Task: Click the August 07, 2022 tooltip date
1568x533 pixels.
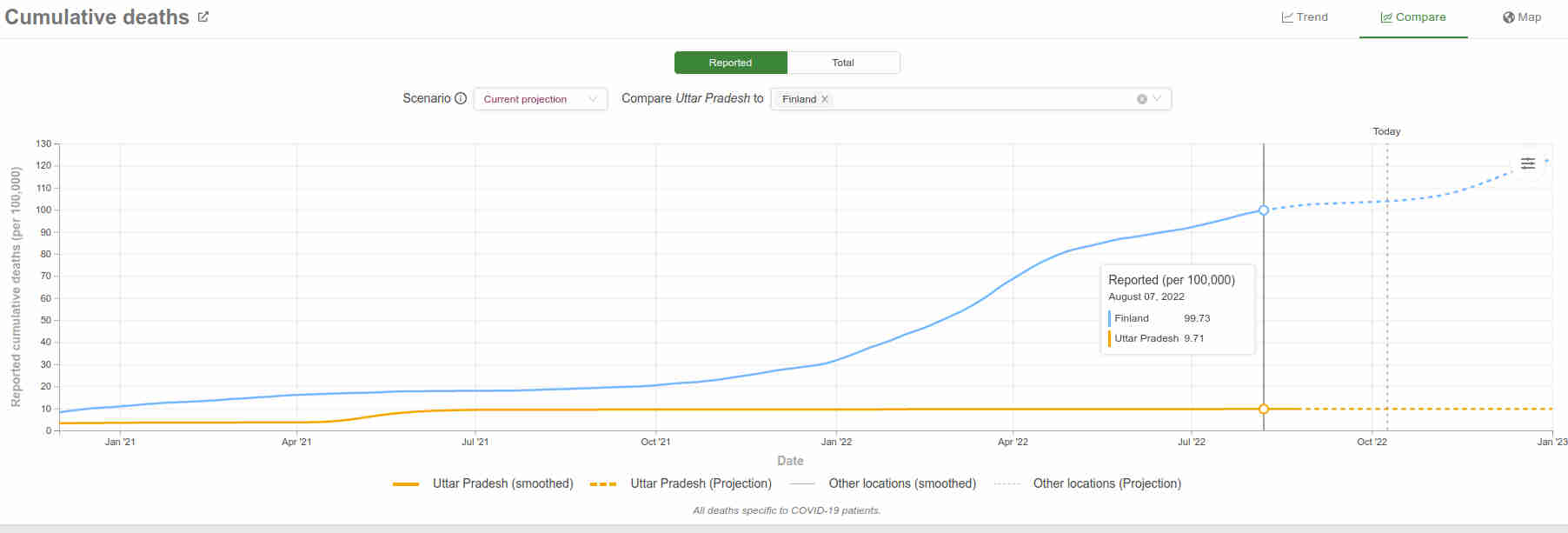Action: (x=1146, y=296)
